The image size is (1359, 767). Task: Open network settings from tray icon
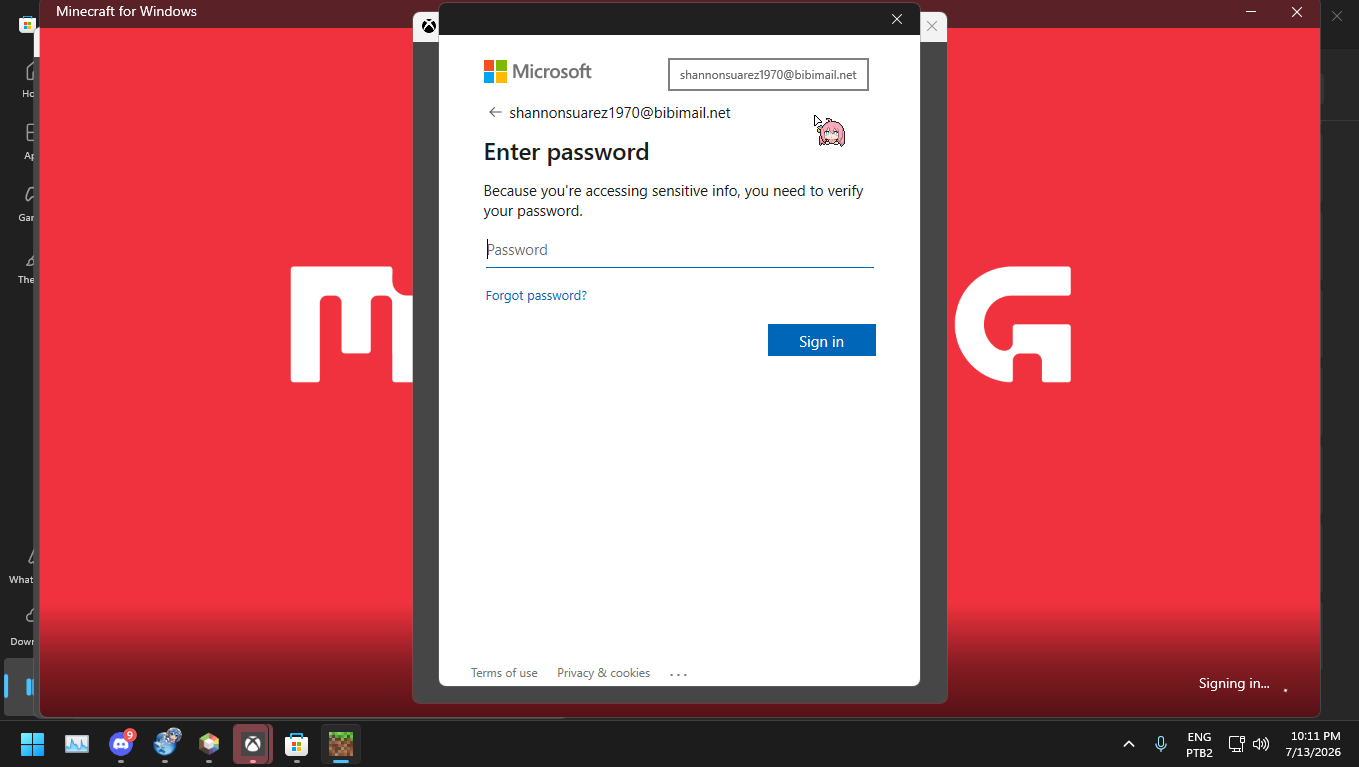coord(1236,744)
